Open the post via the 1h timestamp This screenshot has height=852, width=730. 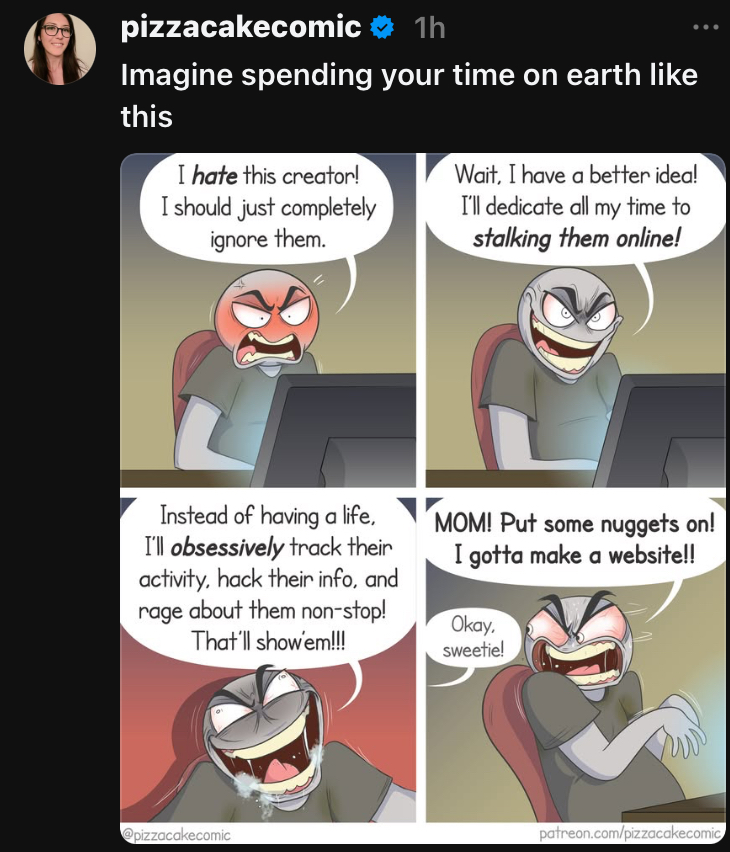pyautogui.click(x=429, y=28)
